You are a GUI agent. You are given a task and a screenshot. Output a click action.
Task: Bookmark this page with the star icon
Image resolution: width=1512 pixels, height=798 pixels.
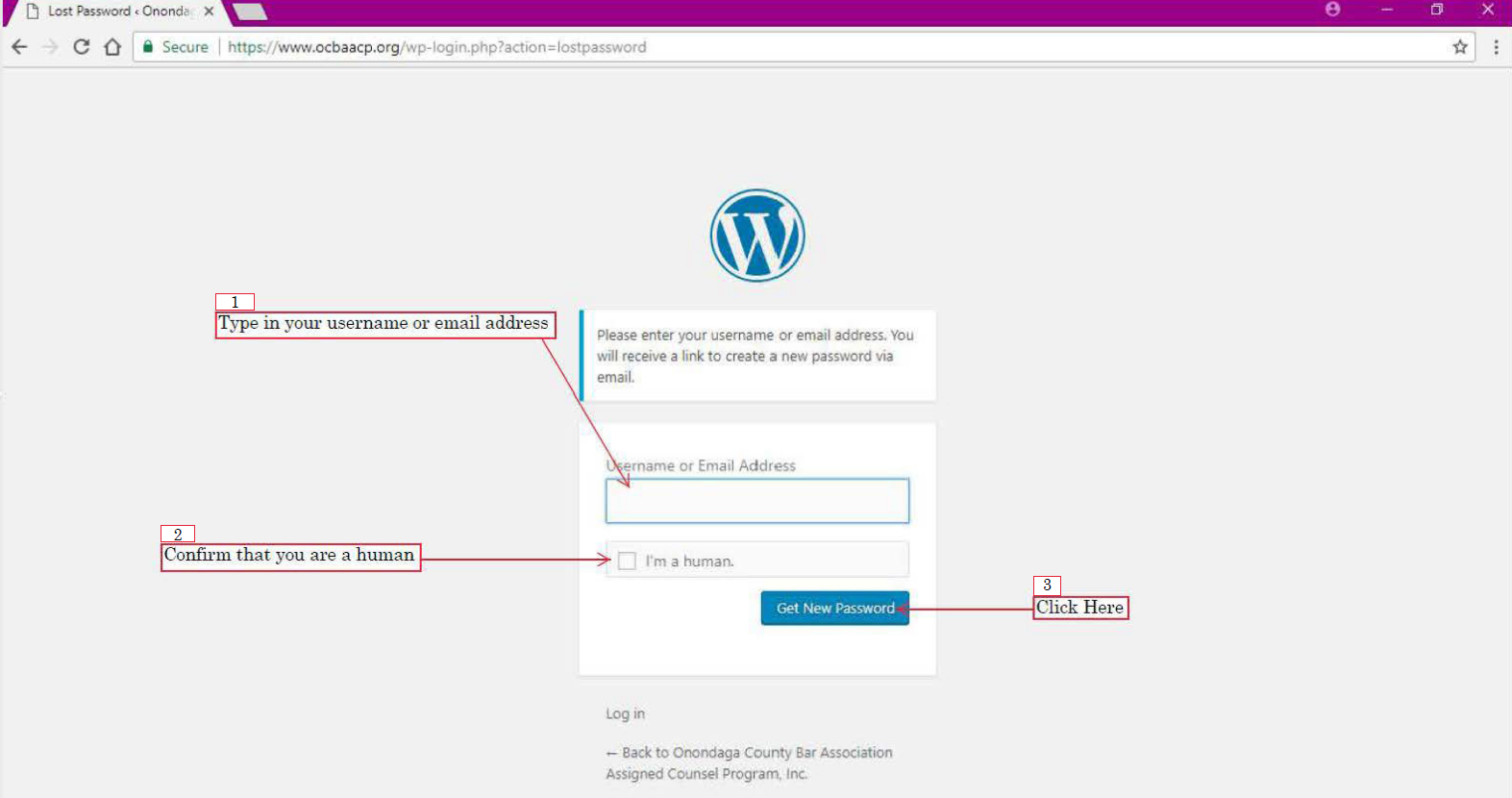point(1460,47)
